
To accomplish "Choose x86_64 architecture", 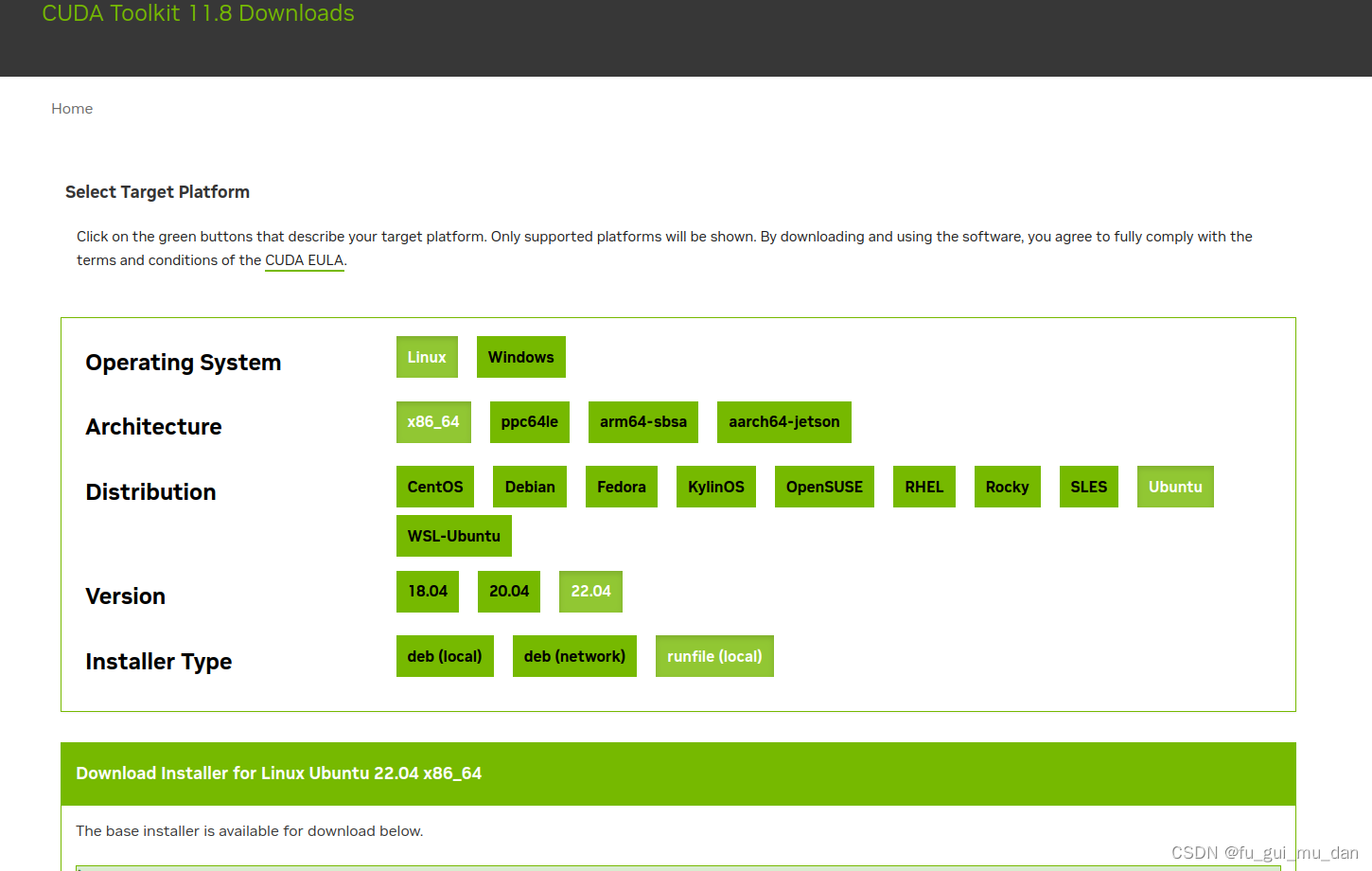I will coord(433,422).
